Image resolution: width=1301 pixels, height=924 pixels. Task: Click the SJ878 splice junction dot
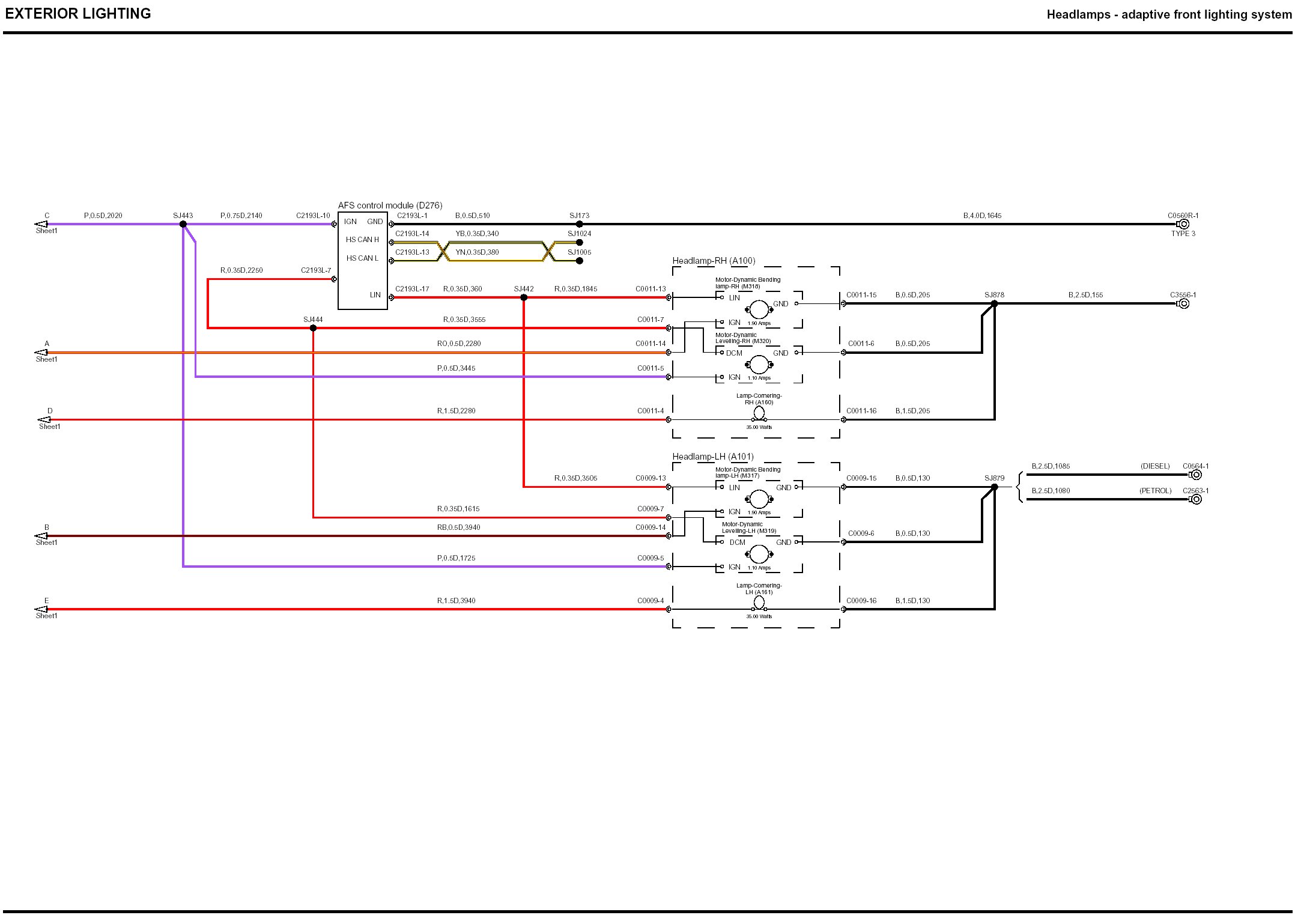(994, 303)
